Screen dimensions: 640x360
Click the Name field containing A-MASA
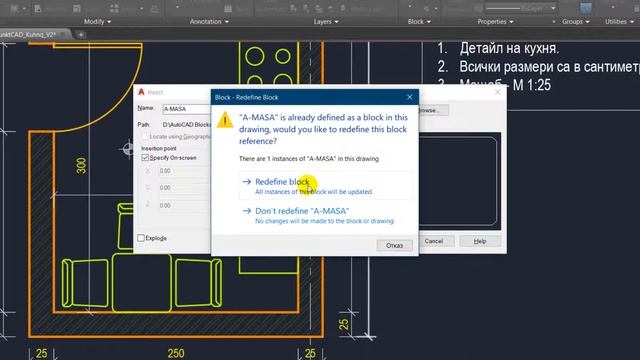pyautogui.click(x=187, y=109)
